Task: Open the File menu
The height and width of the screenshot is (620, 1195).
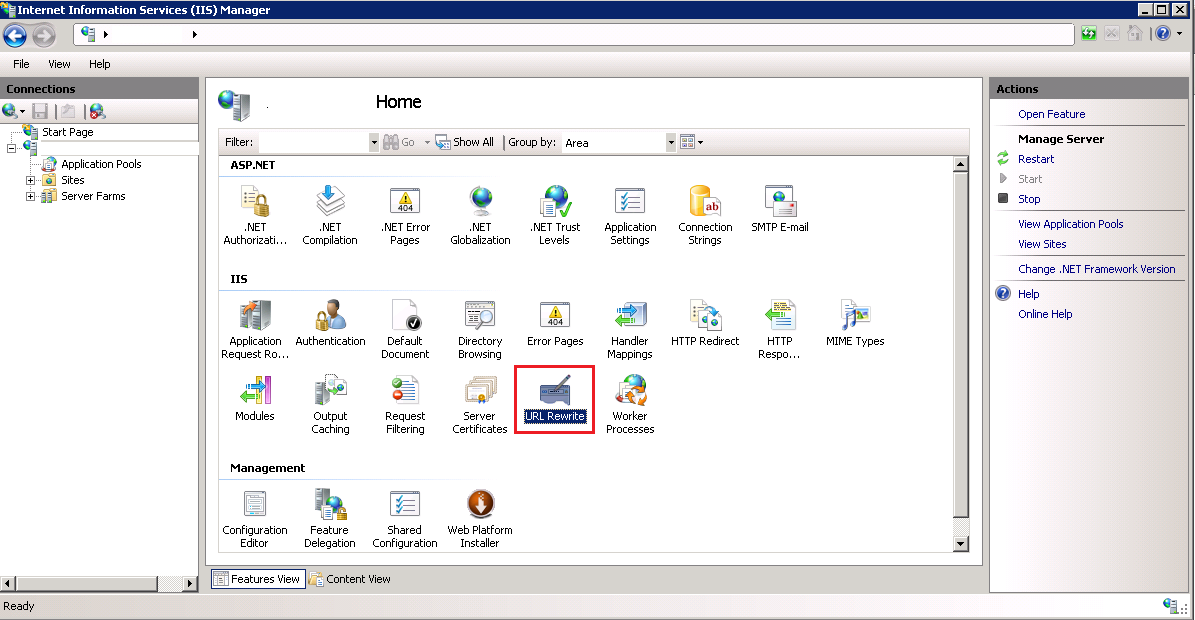Action: (x=21, y=64)
